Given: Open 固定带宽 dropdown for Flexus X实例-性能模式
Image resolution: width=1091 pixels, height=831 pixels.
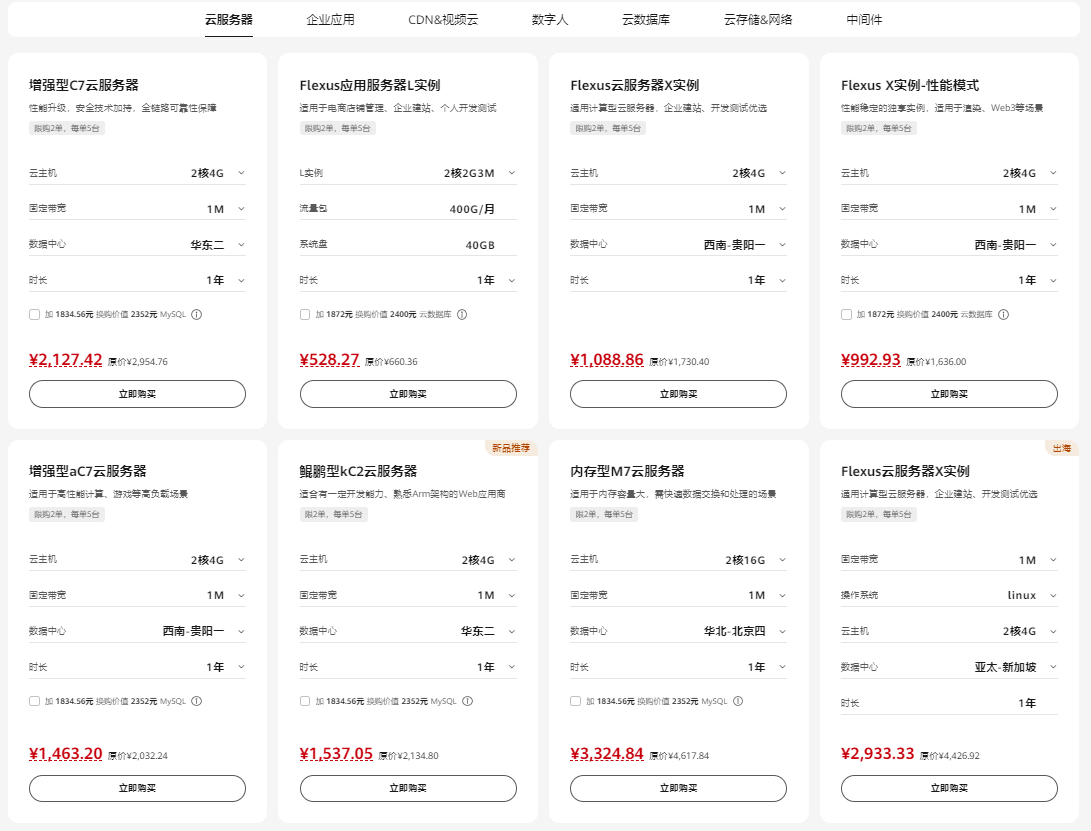Looking at the screenshot, I should point(949,209).
